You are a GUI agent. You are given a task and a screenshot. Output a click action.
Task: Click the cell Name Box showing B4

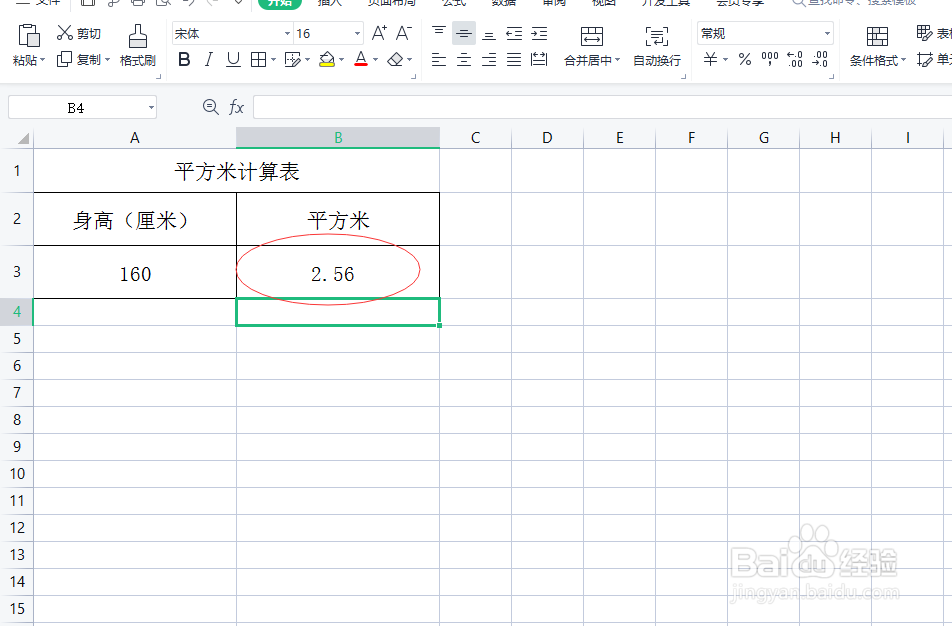tap(75, 107)
